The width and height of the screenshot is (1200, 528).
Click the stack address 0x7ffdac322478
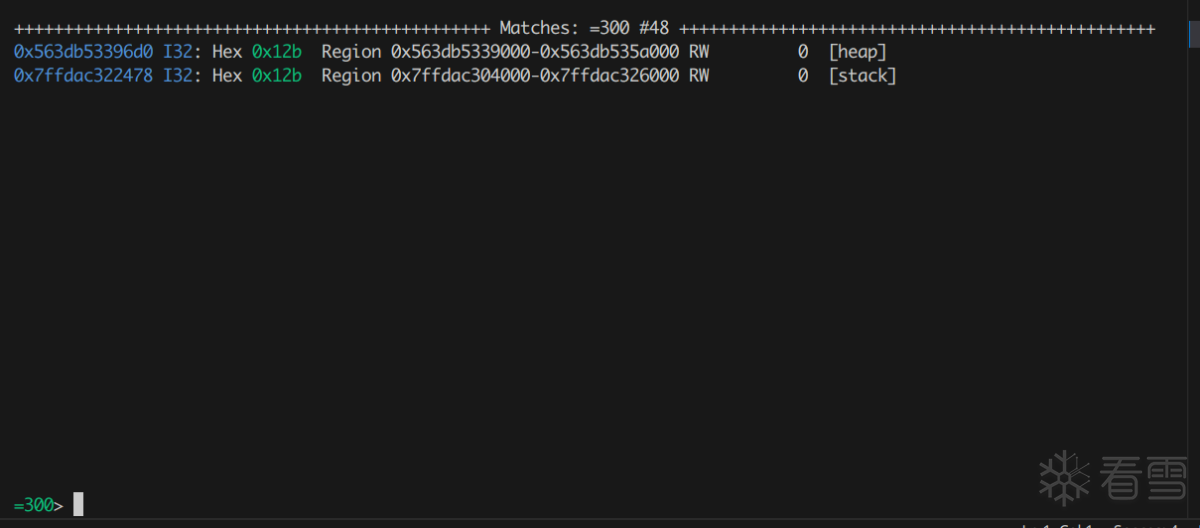(83, 76)
